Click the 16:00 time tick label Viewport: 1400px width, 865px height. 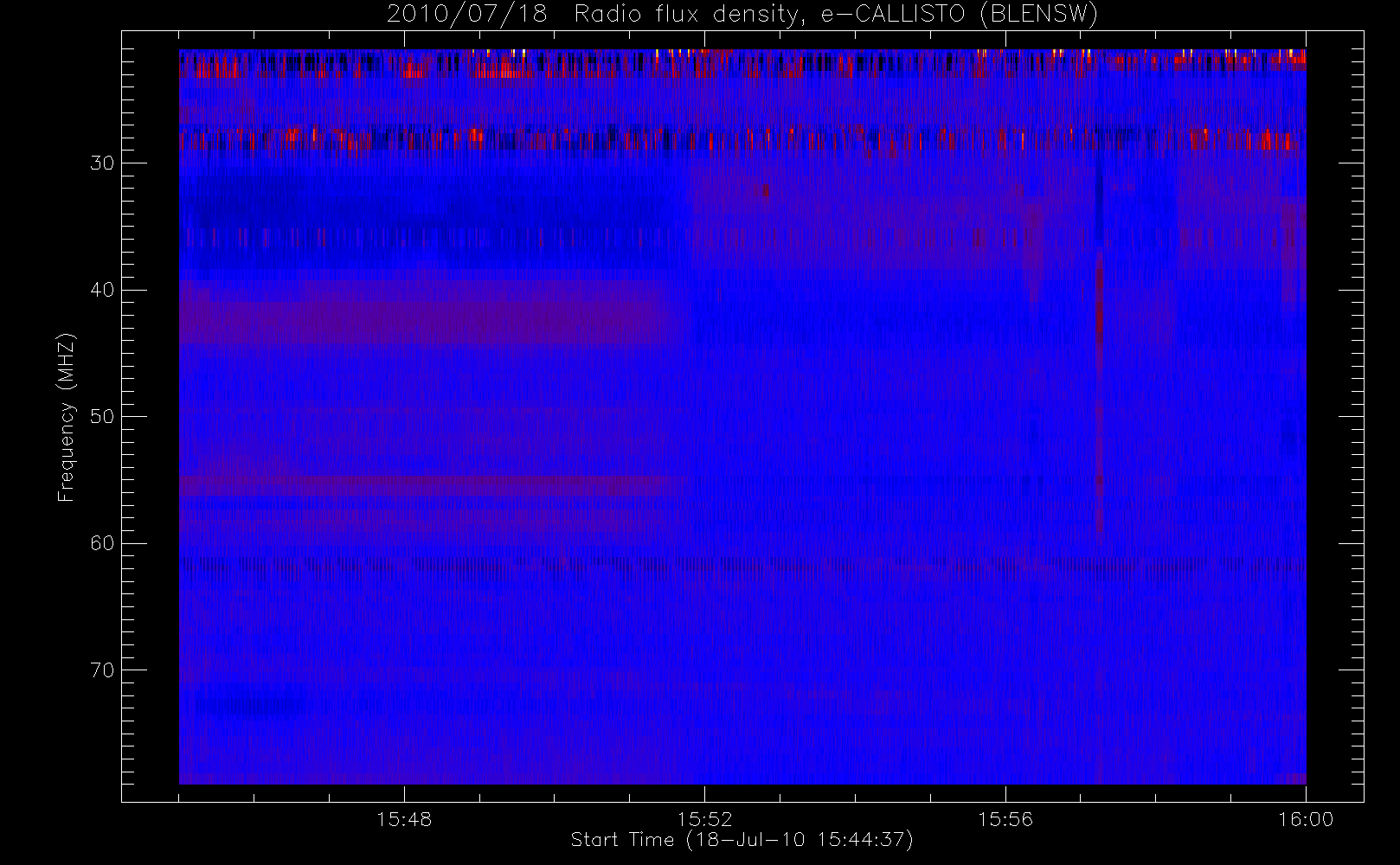pyautogui.click(x=1306, y=819)
